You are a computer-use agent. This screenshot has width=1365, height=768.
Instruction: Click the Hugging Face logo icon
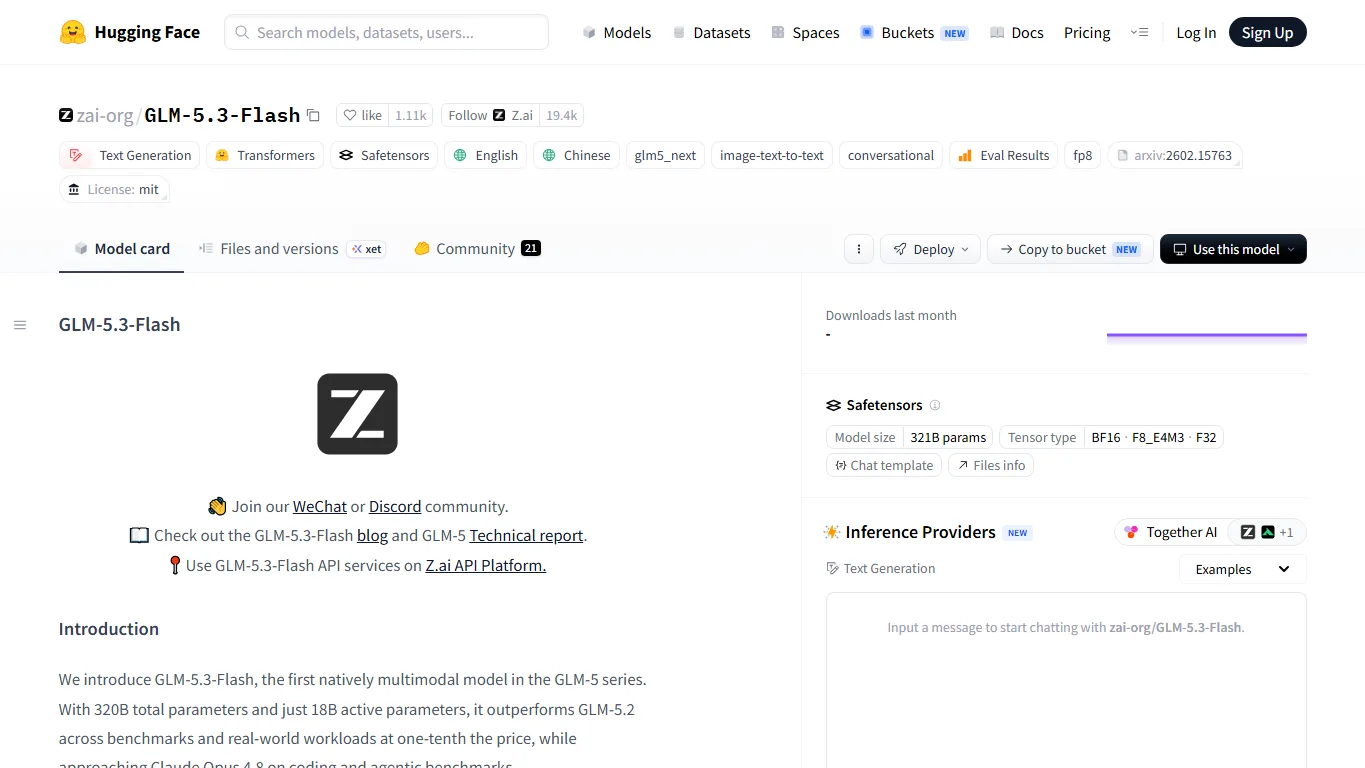(x=73, y=32)
